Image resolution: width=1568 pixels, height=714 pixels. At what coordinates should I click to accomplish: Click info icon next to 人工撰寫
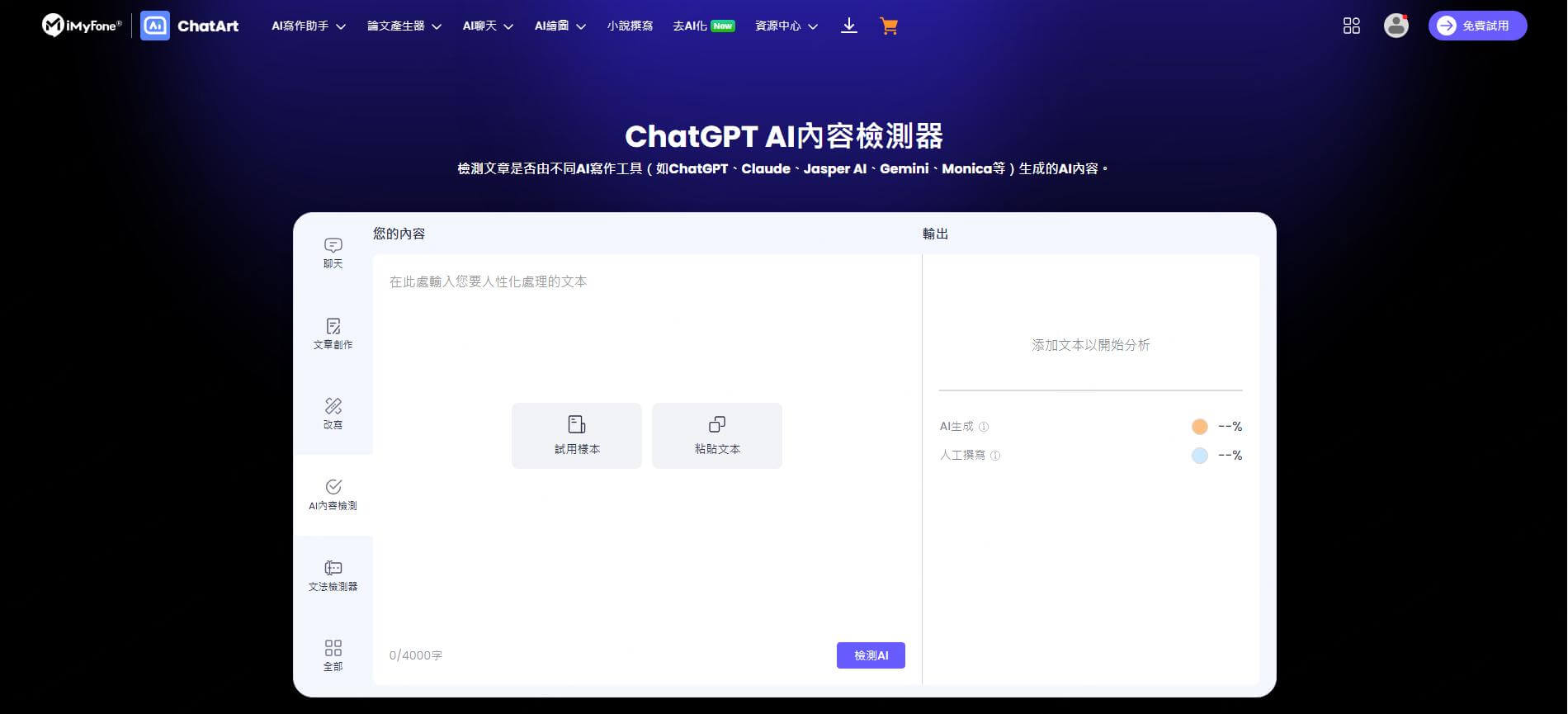pos(995,456)
